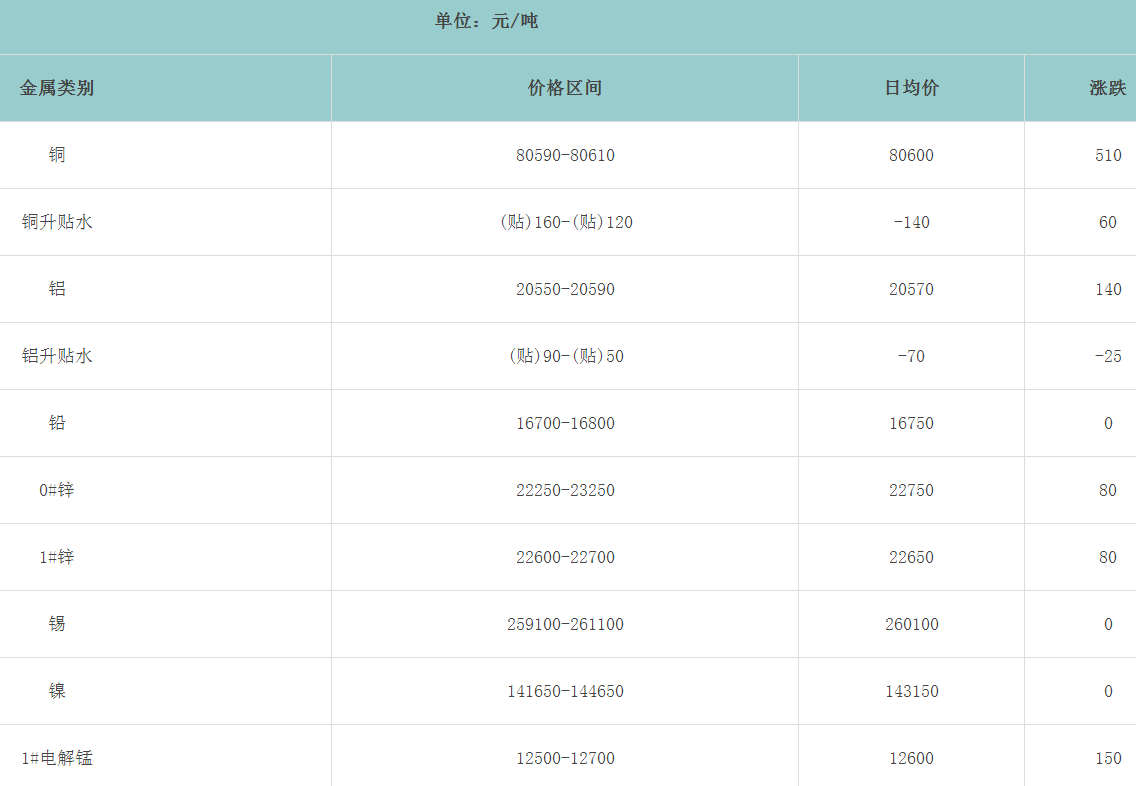1136x786 pixels.
Task: Click the 单位：元/吨 unit label
Action: click(487, 21)
